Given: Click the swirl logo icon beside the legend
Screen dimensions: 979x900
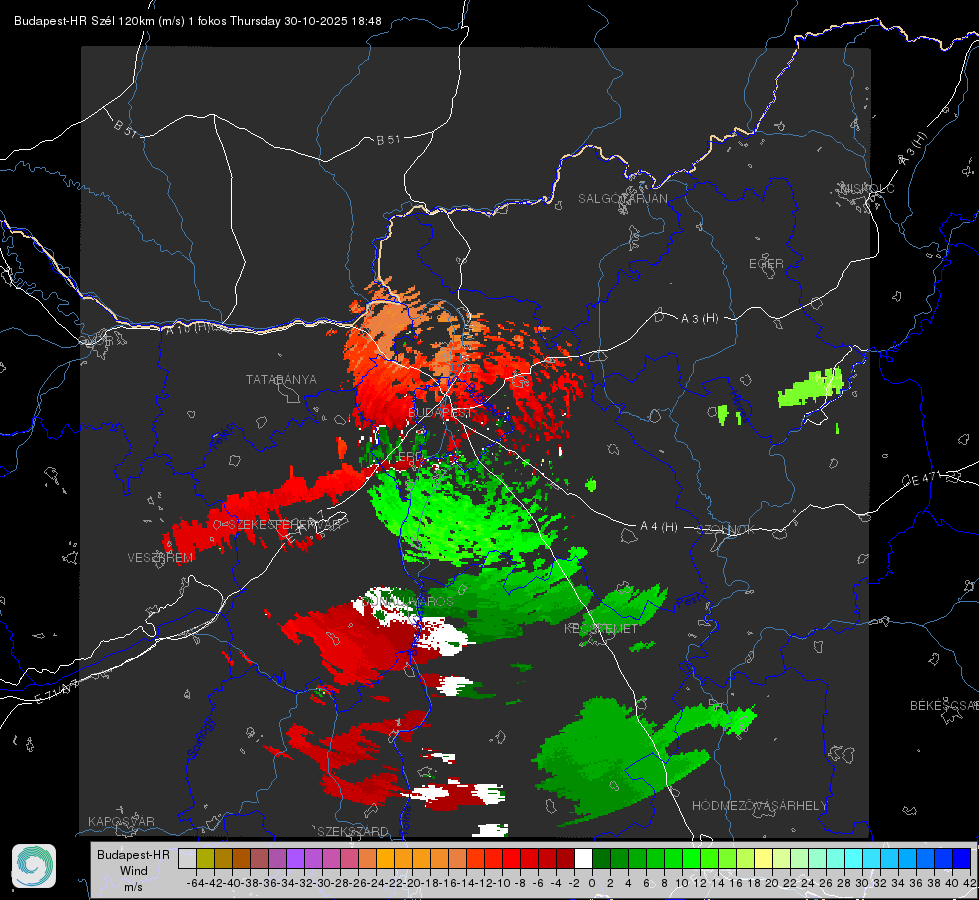Looking at the screenshot, I should [x=34, y=866].
